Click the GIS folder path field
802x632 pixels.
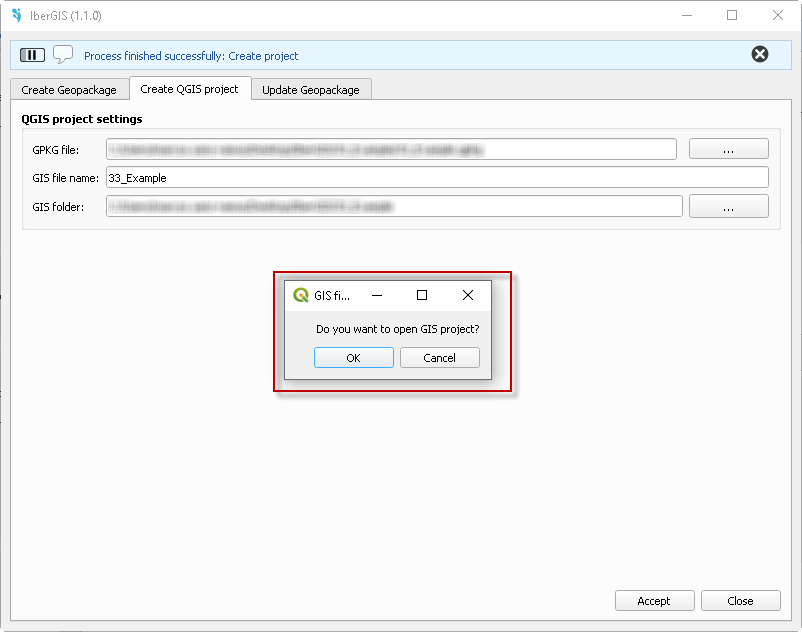394,207
